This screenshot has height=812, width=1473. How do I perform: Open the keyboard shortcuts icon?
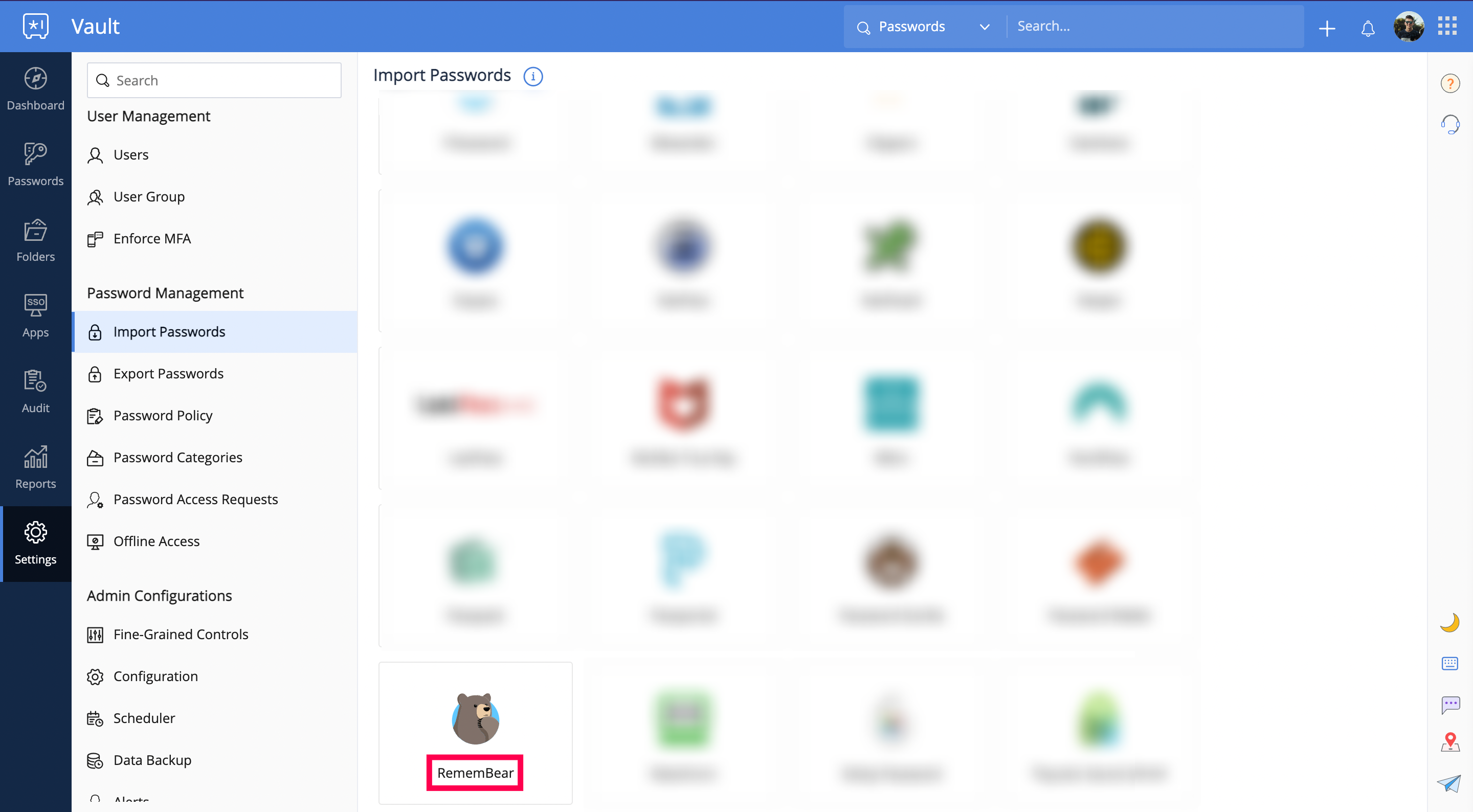[x=1449, y=663]
